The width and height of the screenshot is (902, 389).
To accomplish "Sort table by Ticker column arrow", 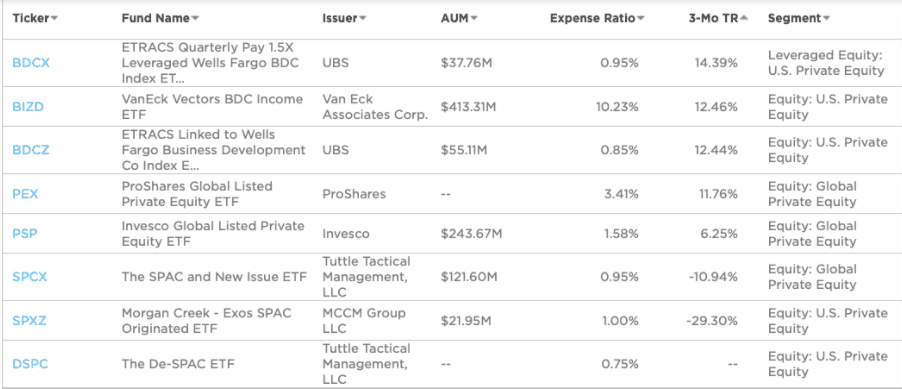I will pyautogui.click(x=55, y=19).
